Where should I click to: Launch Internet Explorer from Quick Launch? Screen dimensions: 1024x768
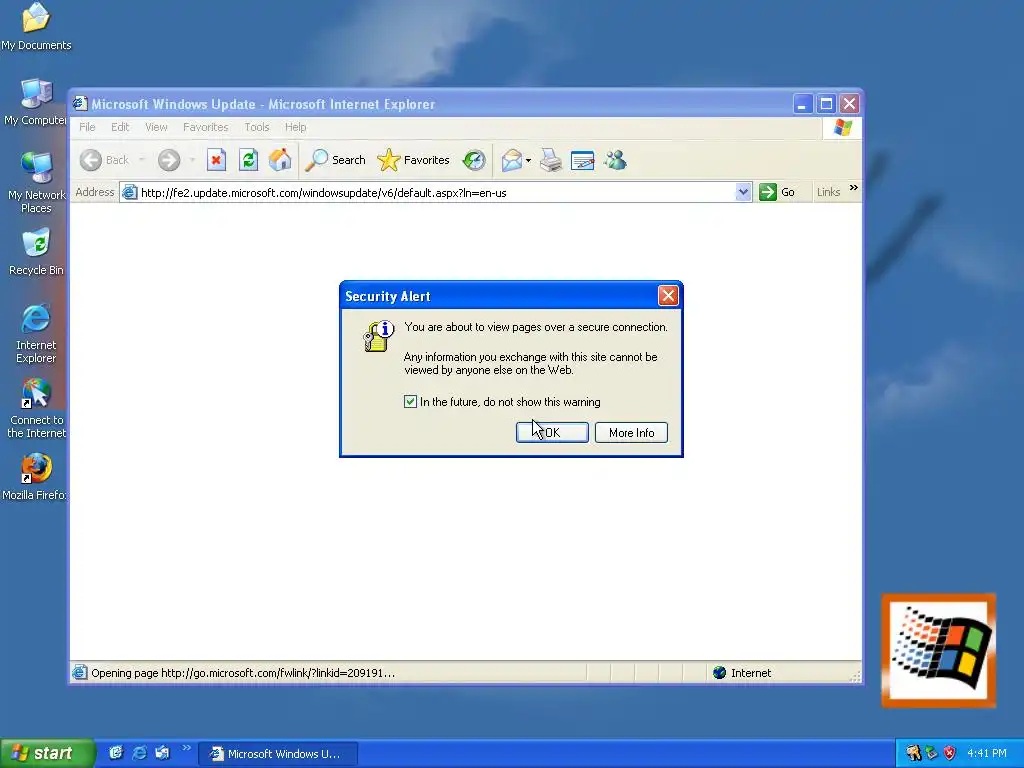click(x=139, y=753)
